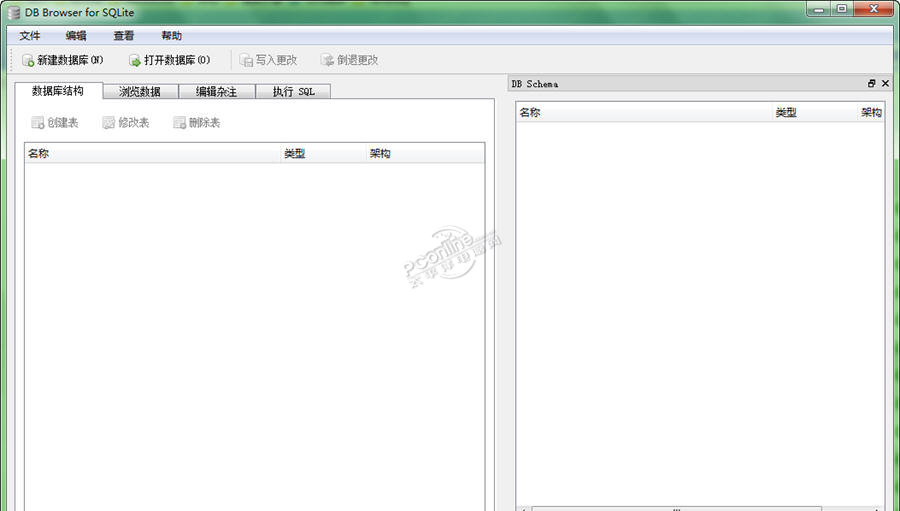Screen dimensions: 900x511
Task: Switch to the 数据库结构 tab
Action: 58,91
